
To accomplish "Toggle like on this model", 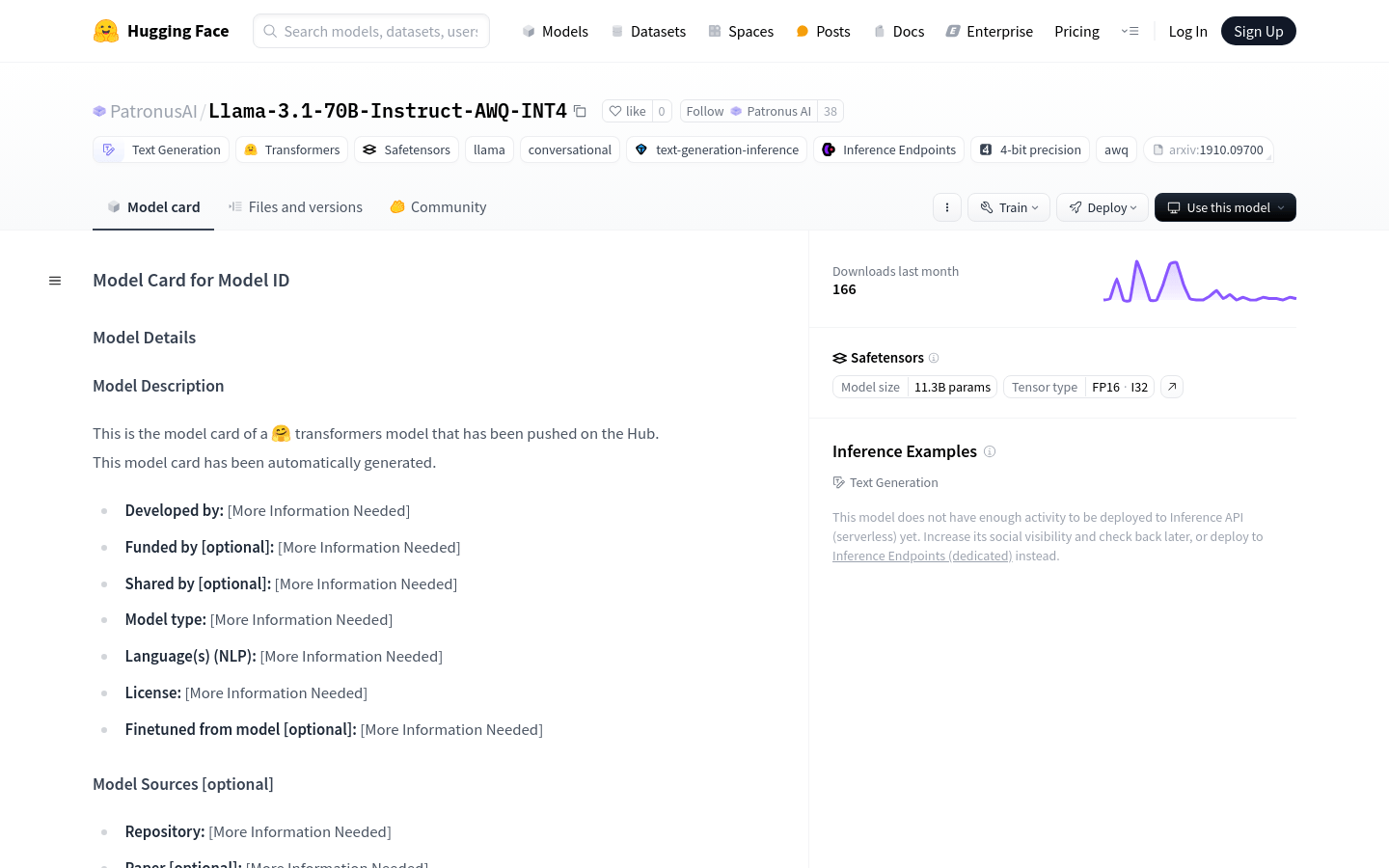I will 627,111.
